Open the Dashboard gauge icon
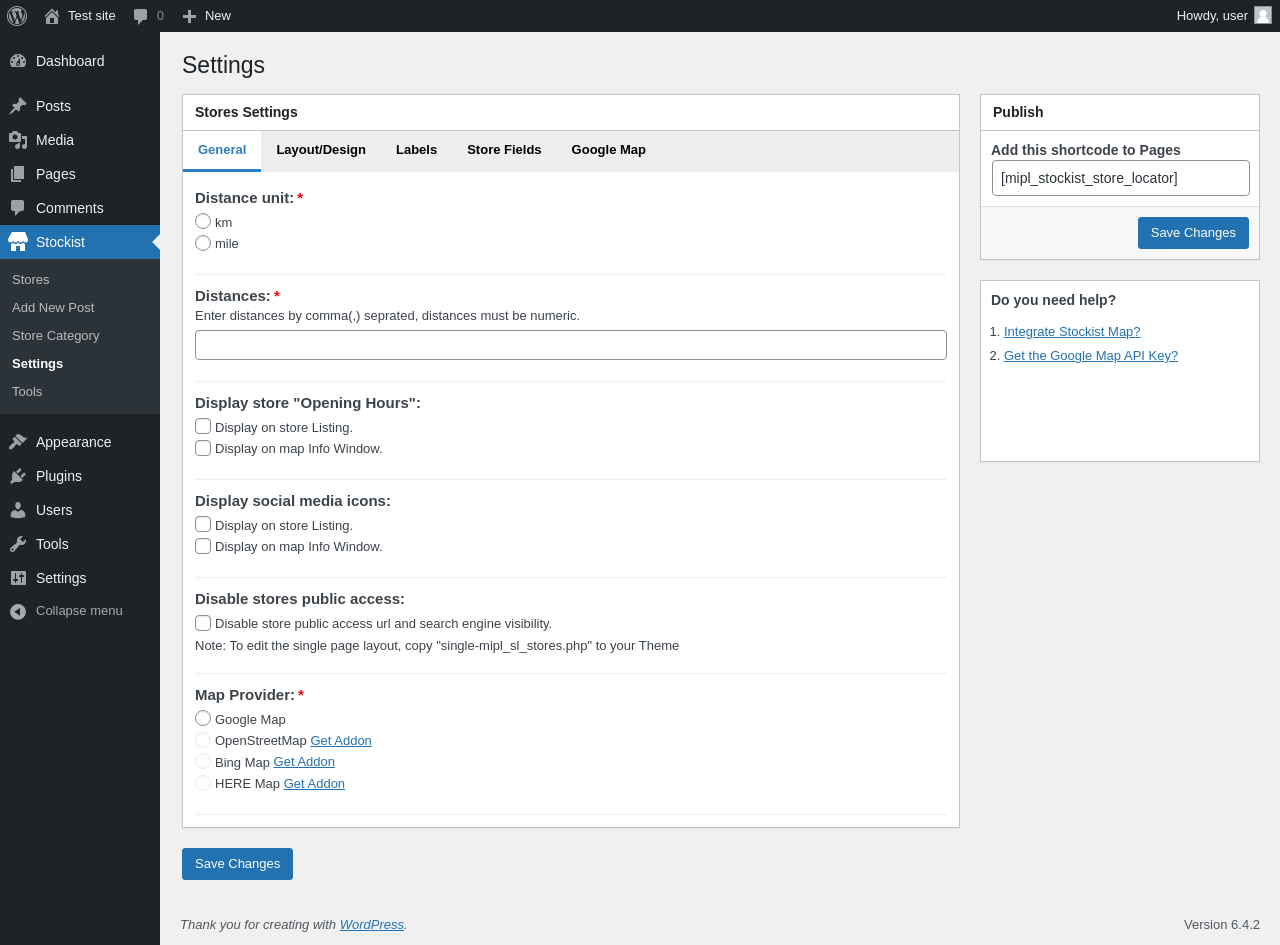The image size is (1280, 945). tap(18, 61)
